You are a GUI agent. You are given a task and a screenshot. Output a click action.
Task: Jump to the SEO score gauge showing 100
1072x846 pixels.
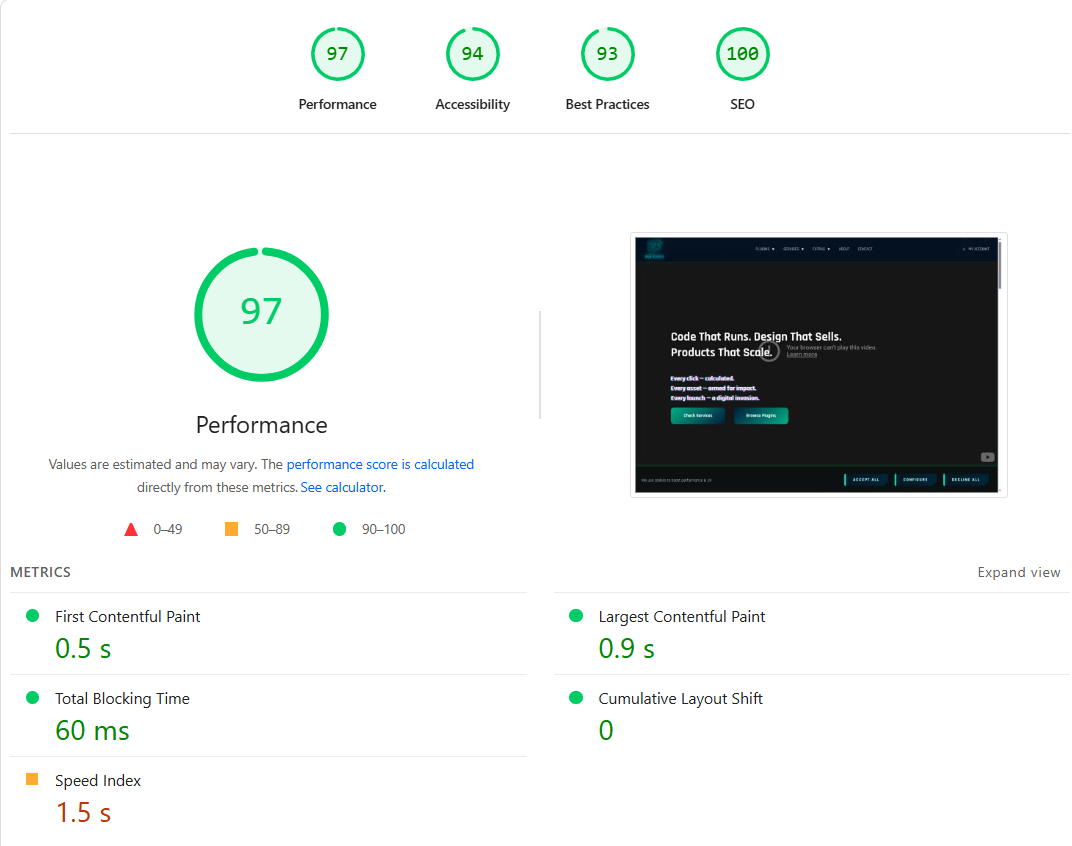tap(742, 54)
